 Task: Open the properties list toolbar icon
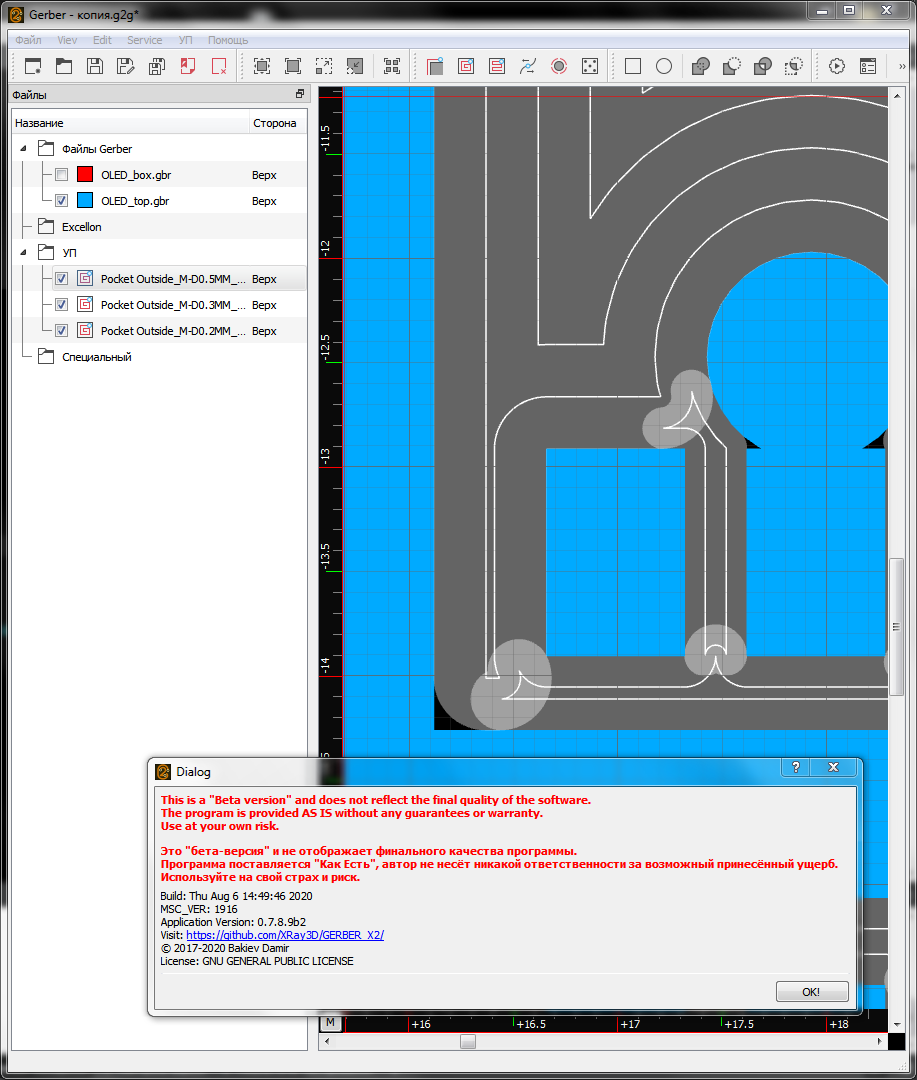[x=867, y=66]
